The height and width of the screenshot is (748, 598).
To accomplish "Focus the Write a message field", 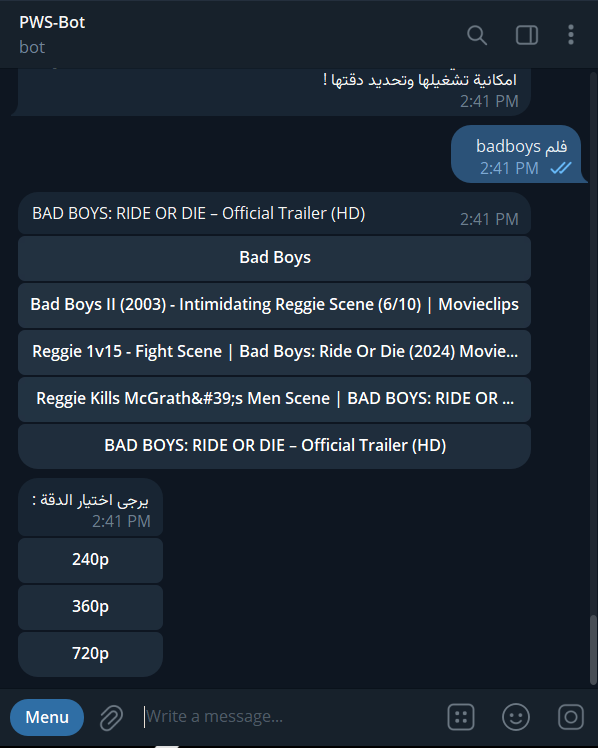I will pyautogui.click(x=291, y=717).
